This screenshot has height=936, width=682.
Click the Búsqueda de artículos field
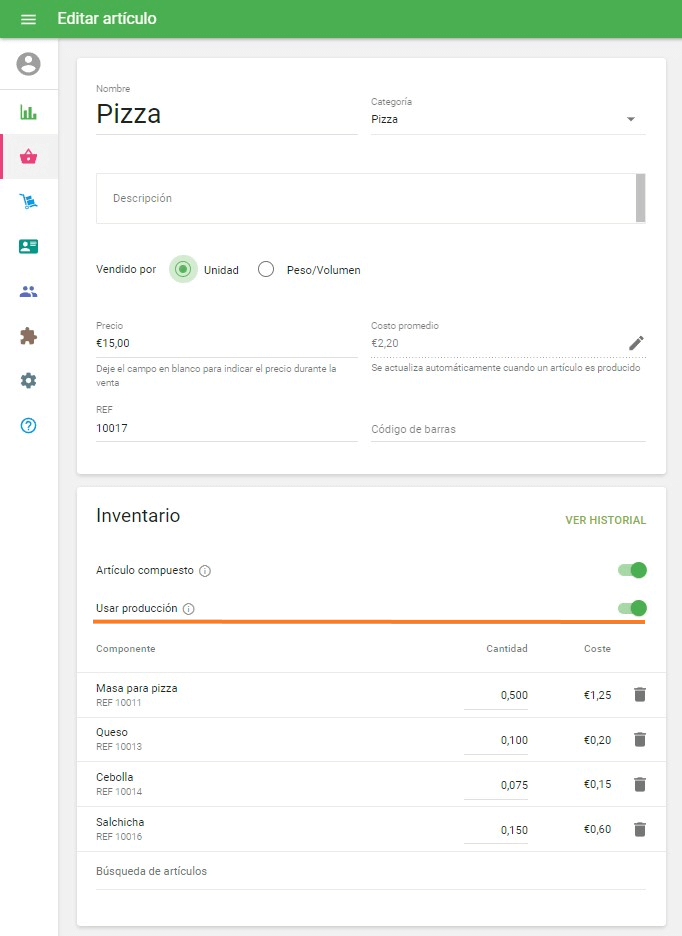point(370,871)
